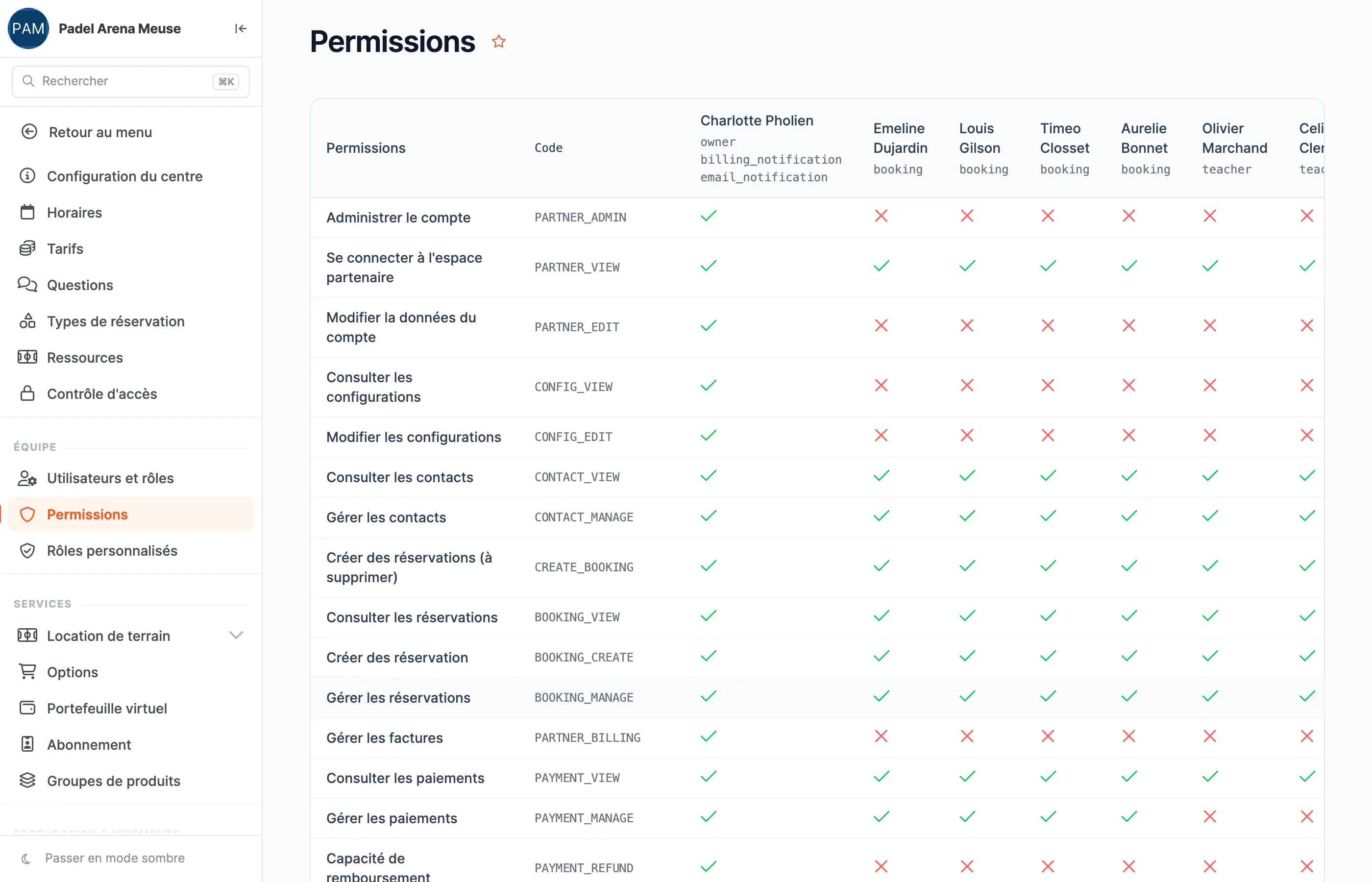Viewport: 1372px width, 882px height.
Task: Click the Portefeuille virtuel wallet icon
Action: pyautogui.click(x=27, y=708)
